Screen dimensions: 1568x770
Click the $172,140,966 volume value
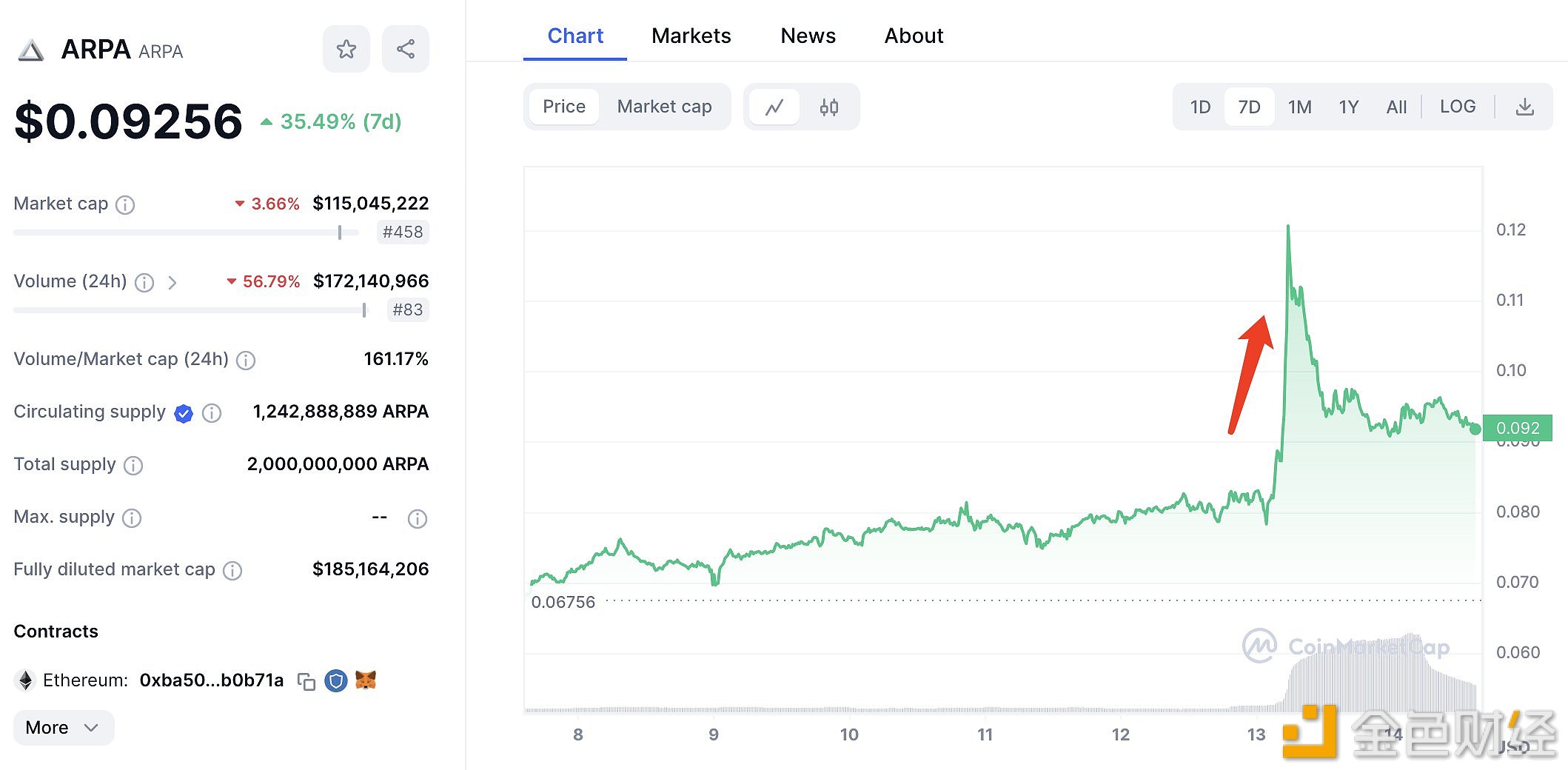coord(371,281)
